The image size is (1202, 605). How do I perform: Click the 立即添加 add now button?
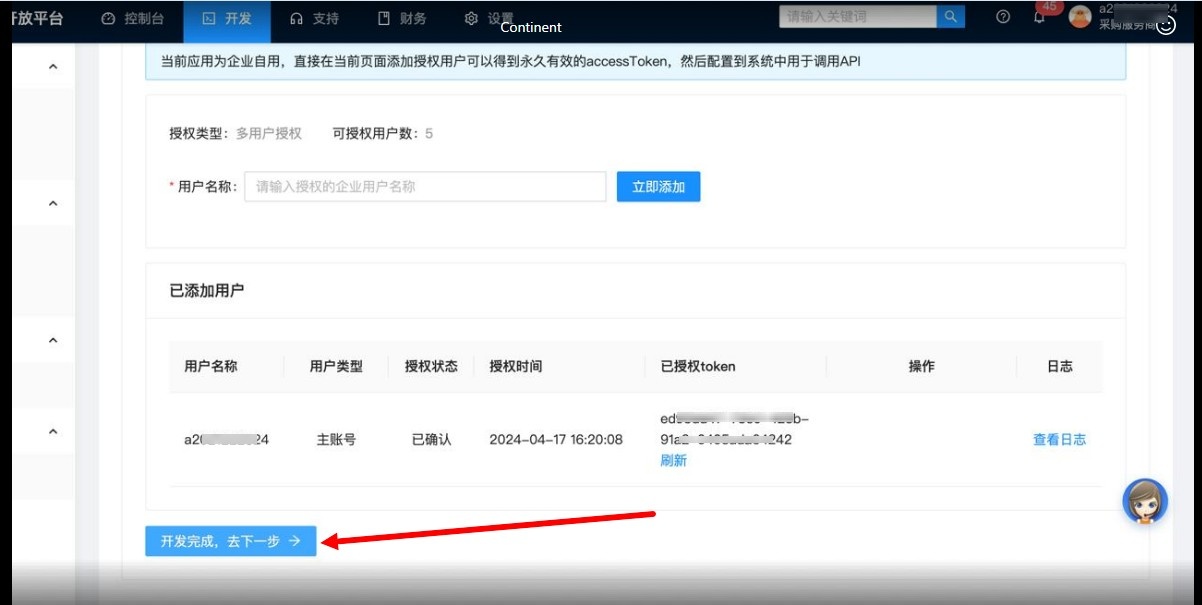tap(658, 187)
